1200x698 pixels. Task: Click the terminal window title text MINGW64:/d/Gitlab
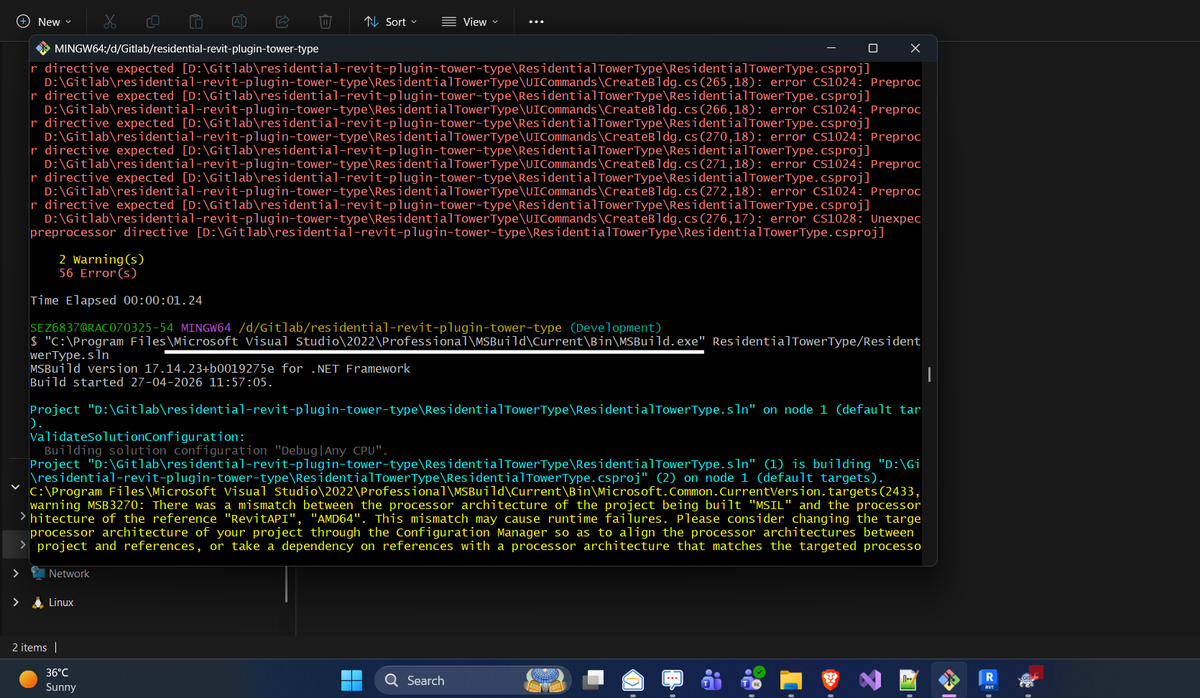pyautogui.click(x=186, y=48)
